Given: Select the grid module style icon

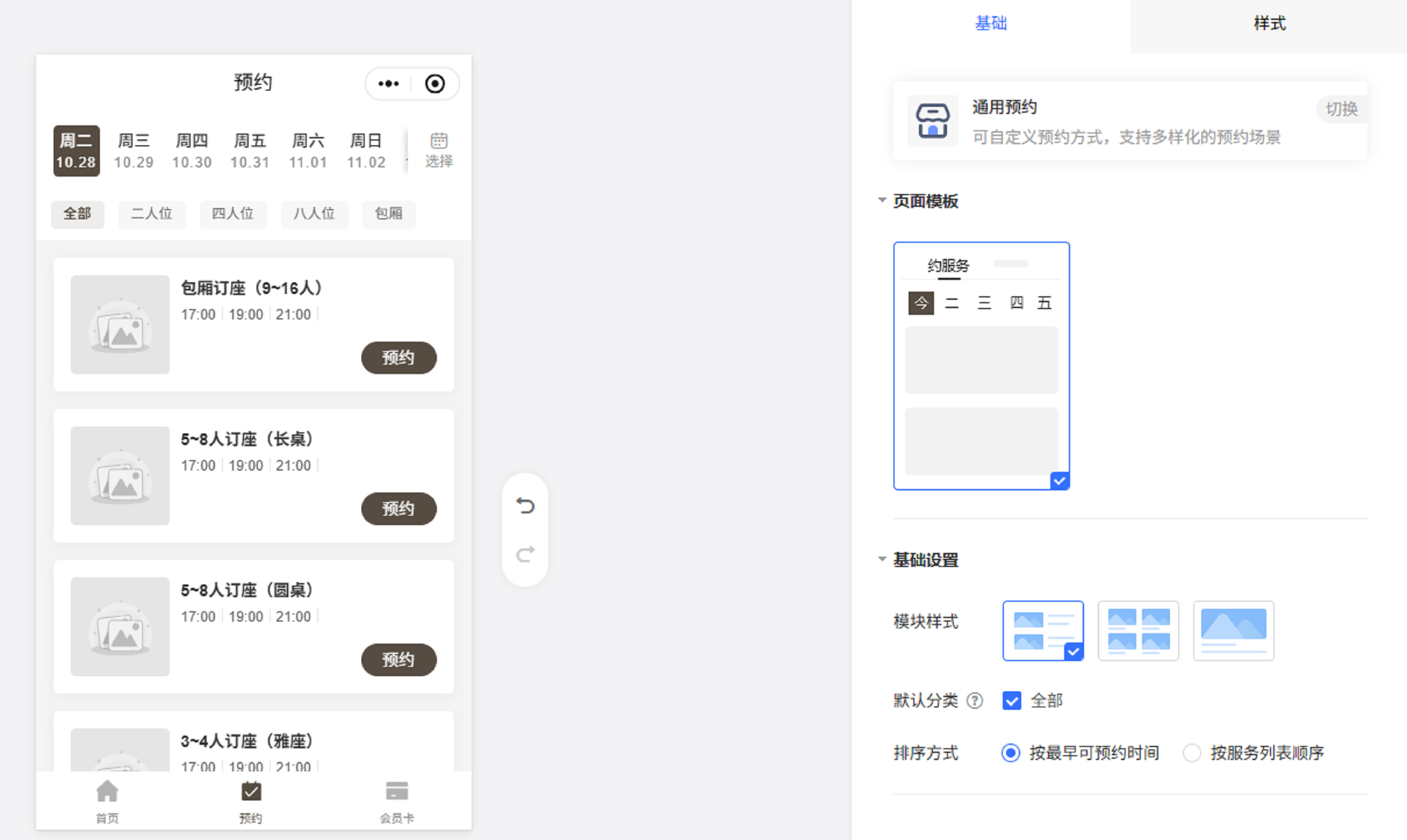Looking at the screenshot, I should (x=1138, y=630).
